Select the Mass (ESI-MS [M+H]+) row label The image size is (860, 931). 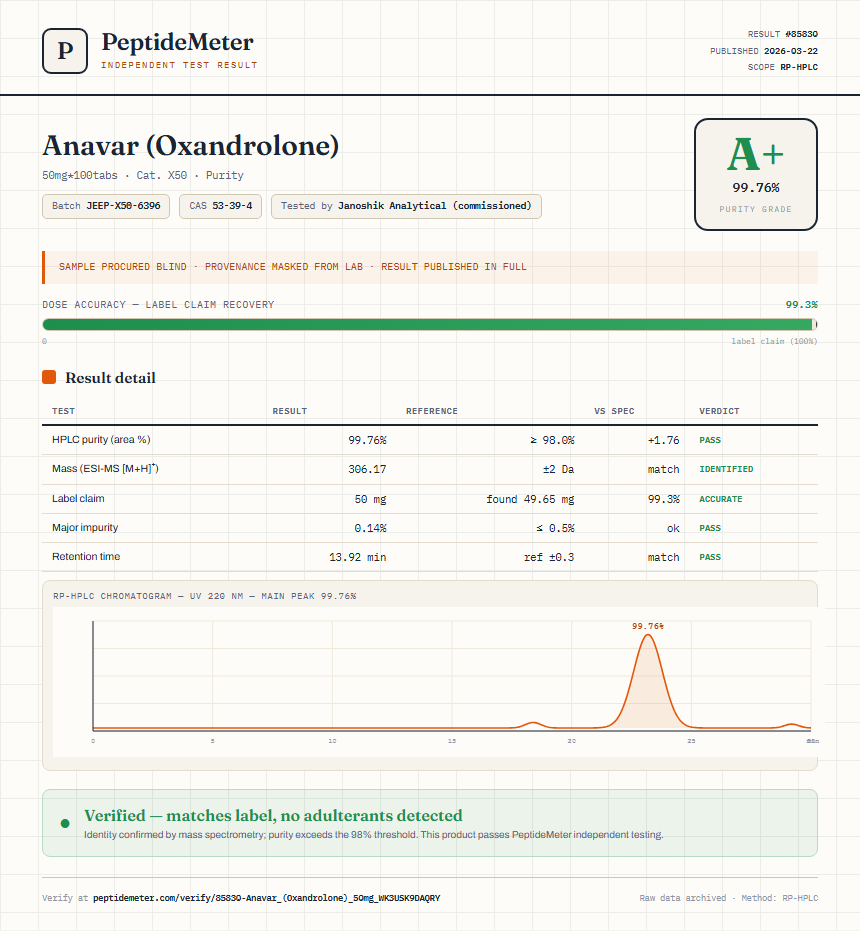[x=105, y=468]
